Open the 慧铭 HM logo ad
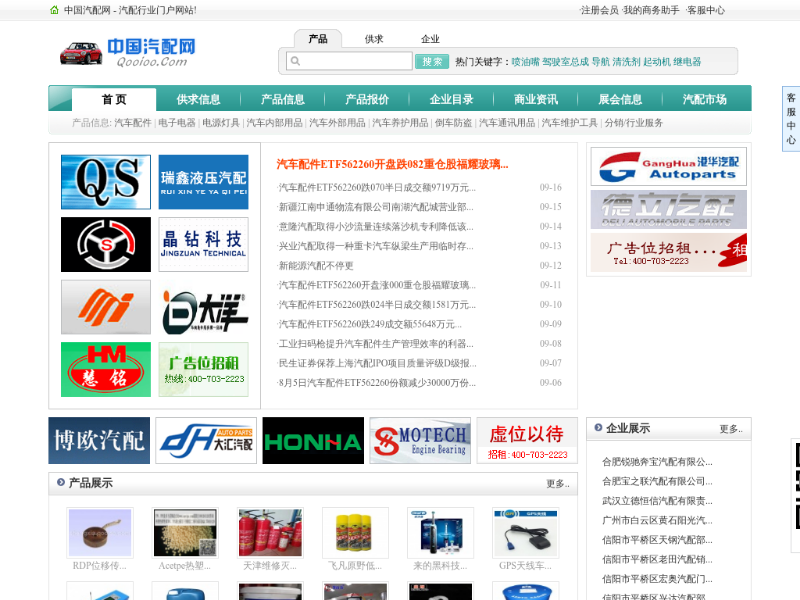This screenshot has width=800, height=600. pos(105,369)
